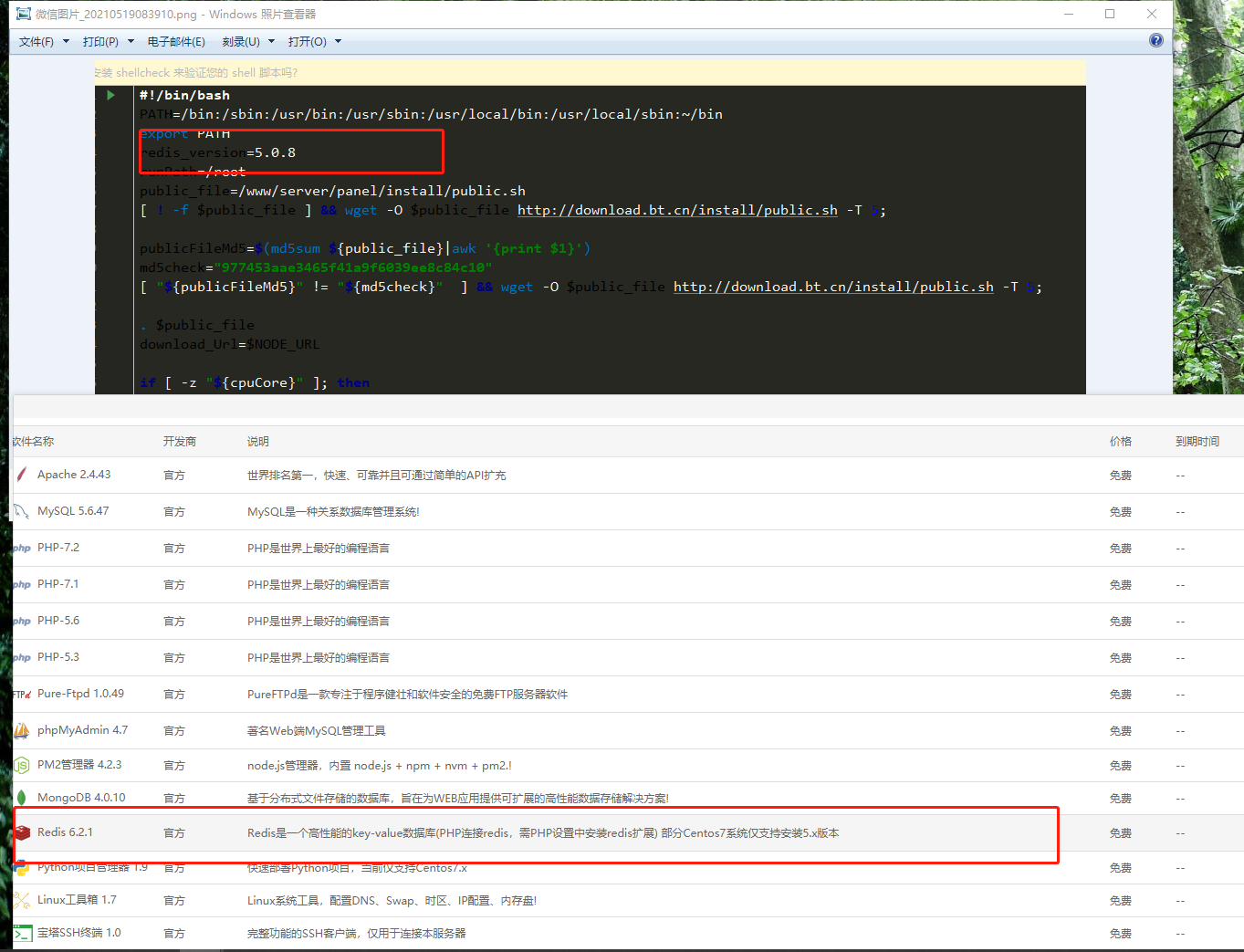Viewport: 1244px width, 952px height.
Task: Click the php icon beside PHP-7.2
Action: pyautogui.click(x=22, y=549)
